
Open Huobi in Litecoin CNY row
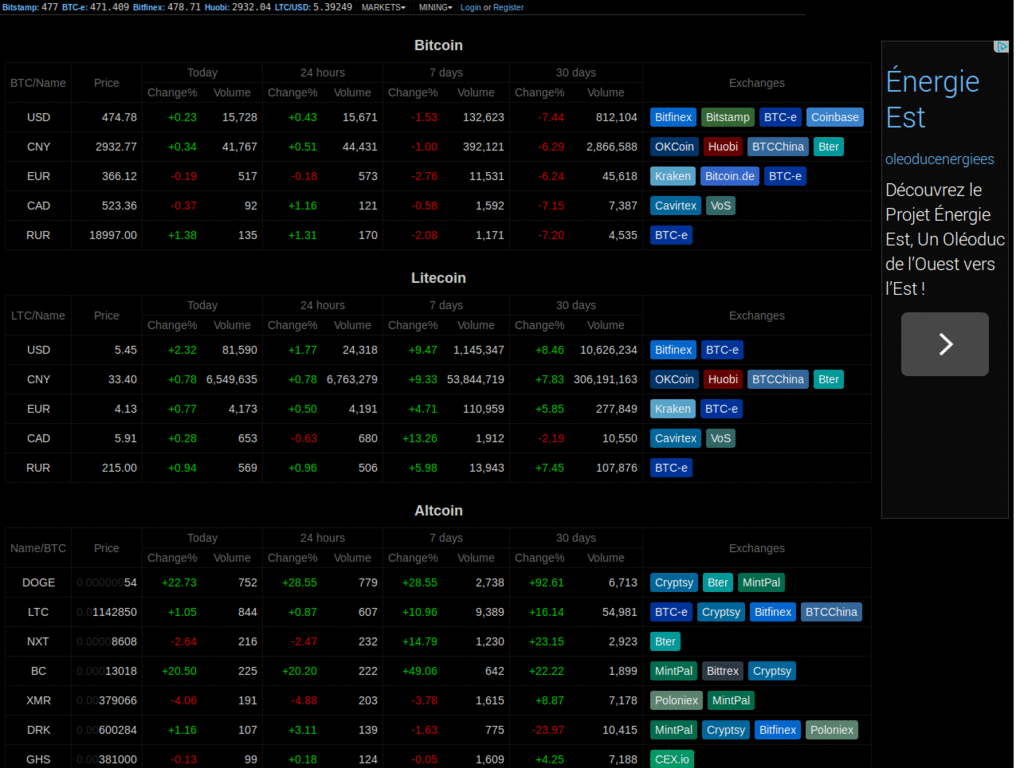coord(722,379)
